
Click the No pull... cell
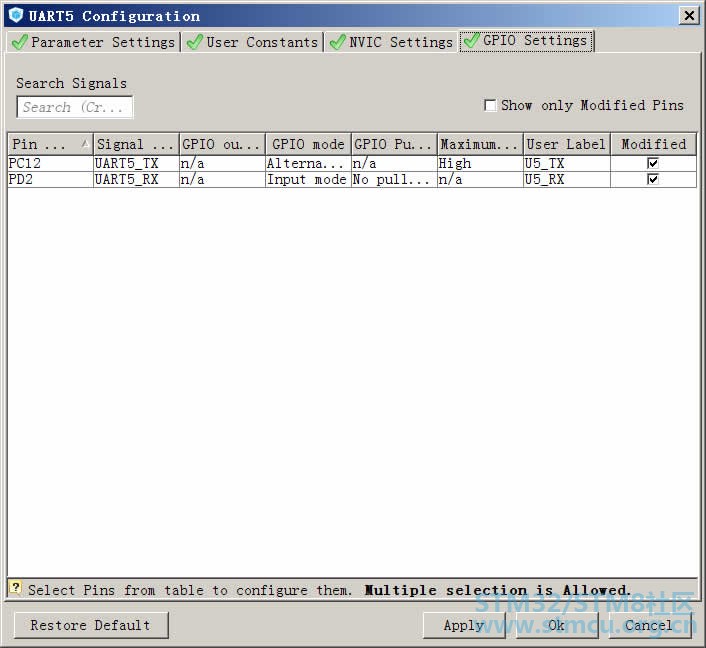[394, 179]
